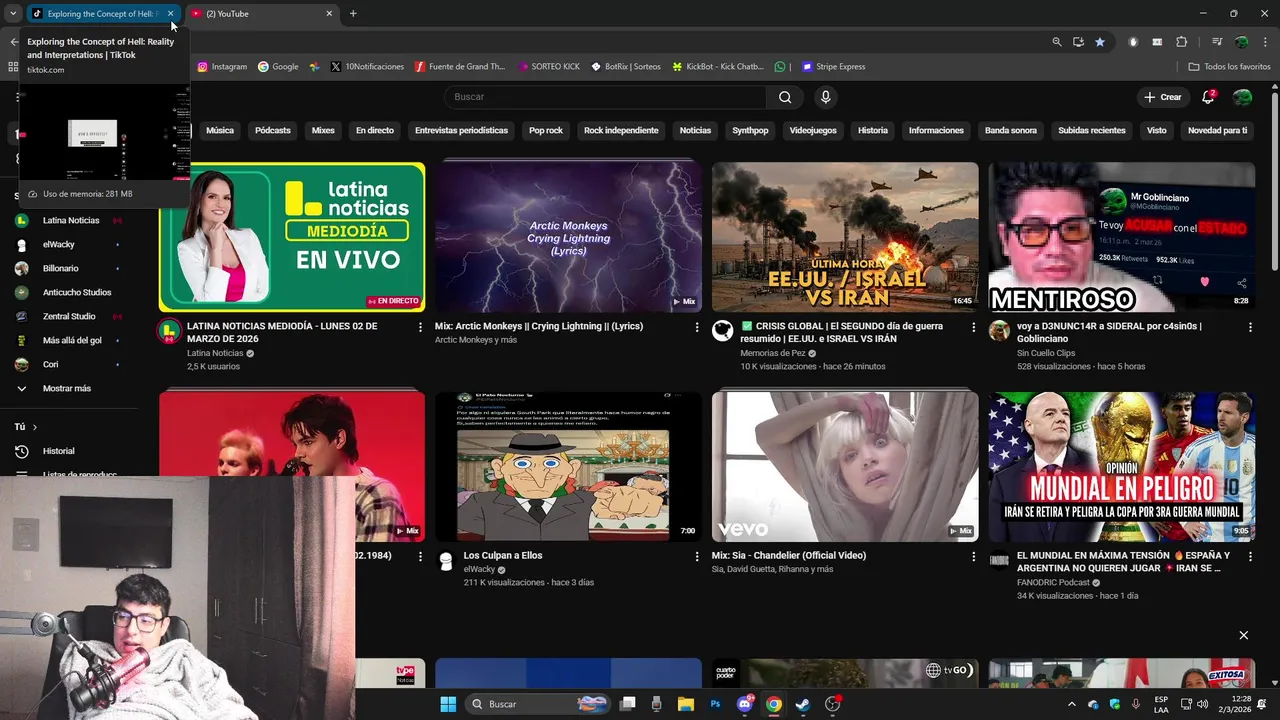Open Discord from taskbar
The height and width of the screenshot is (720, 1280).
745,704
